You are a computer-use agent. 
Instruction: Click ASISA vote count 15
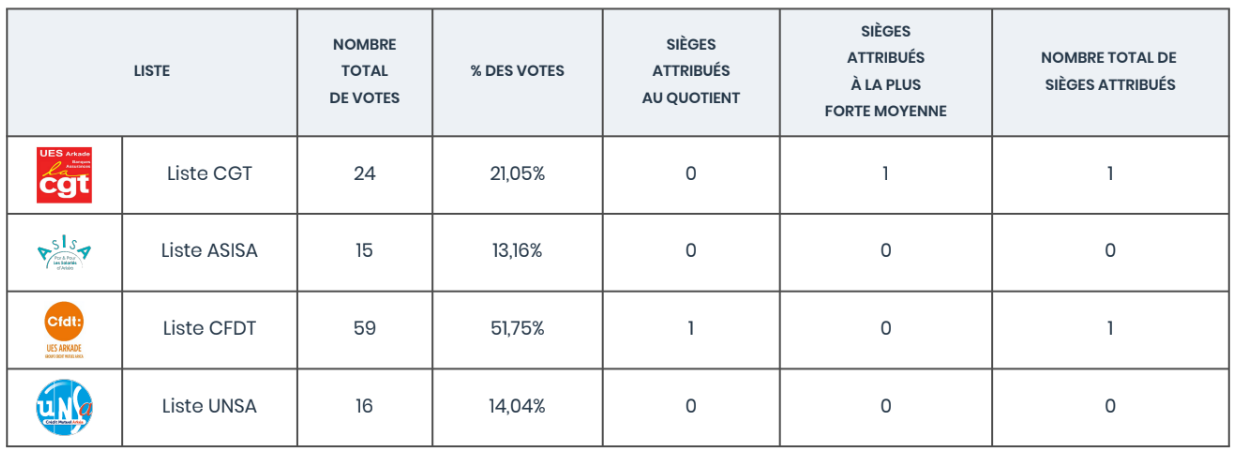[364, 250]
